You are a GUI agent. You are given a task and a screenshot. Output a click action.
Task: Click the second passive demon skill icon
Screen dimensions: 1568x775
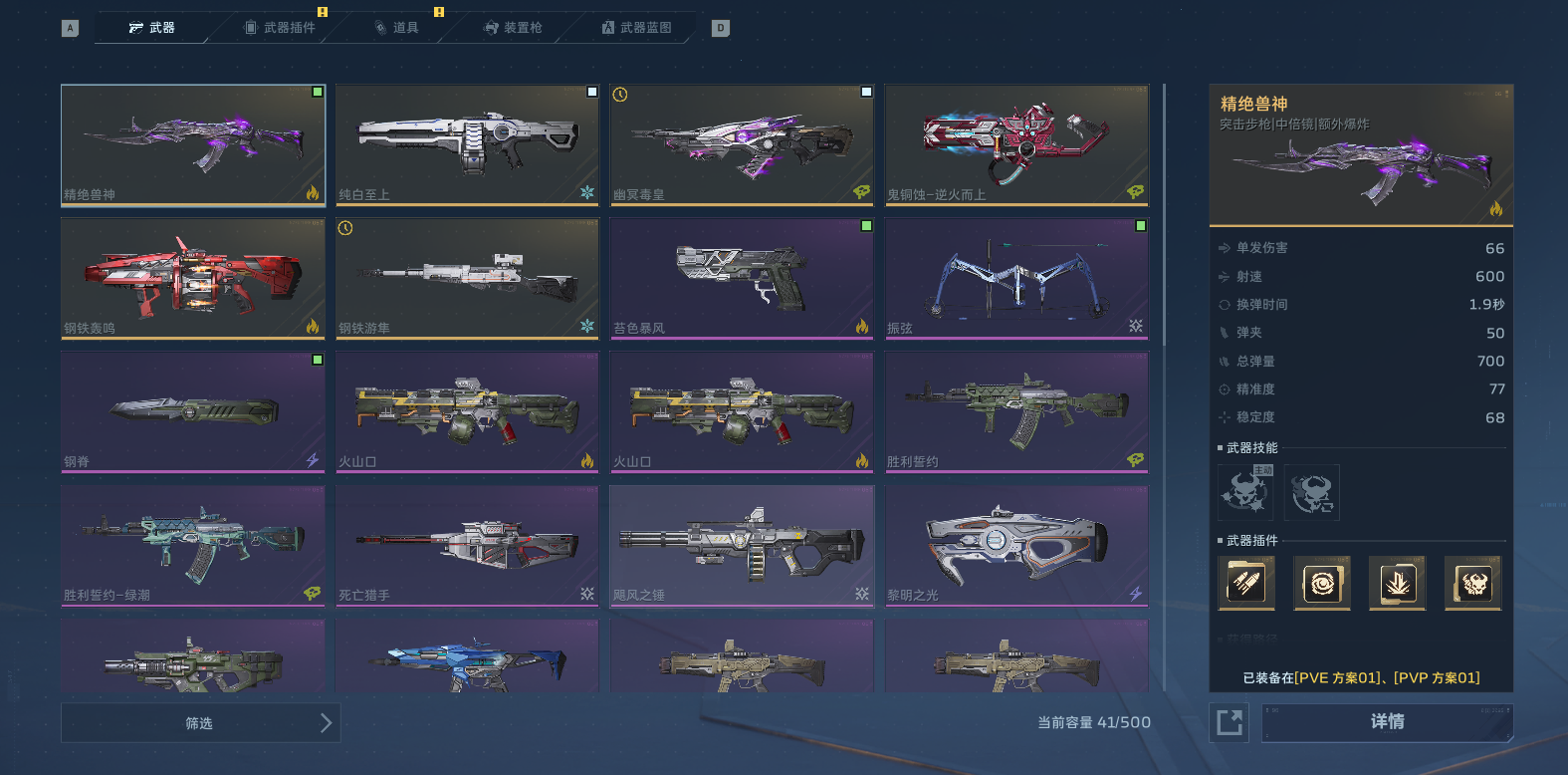[x=1312, y=492]
